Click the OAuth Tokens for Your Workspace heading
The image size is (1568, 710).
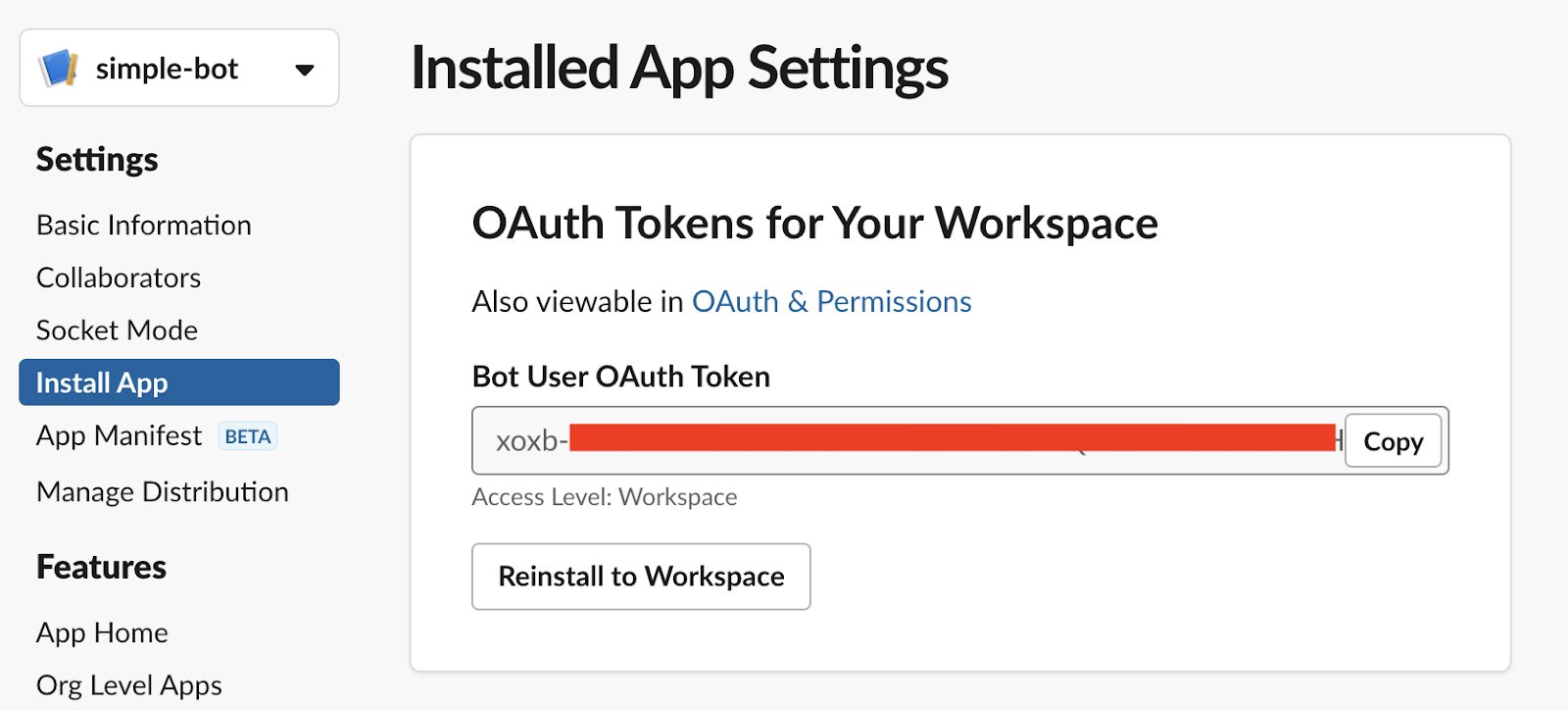click(815, 224)
